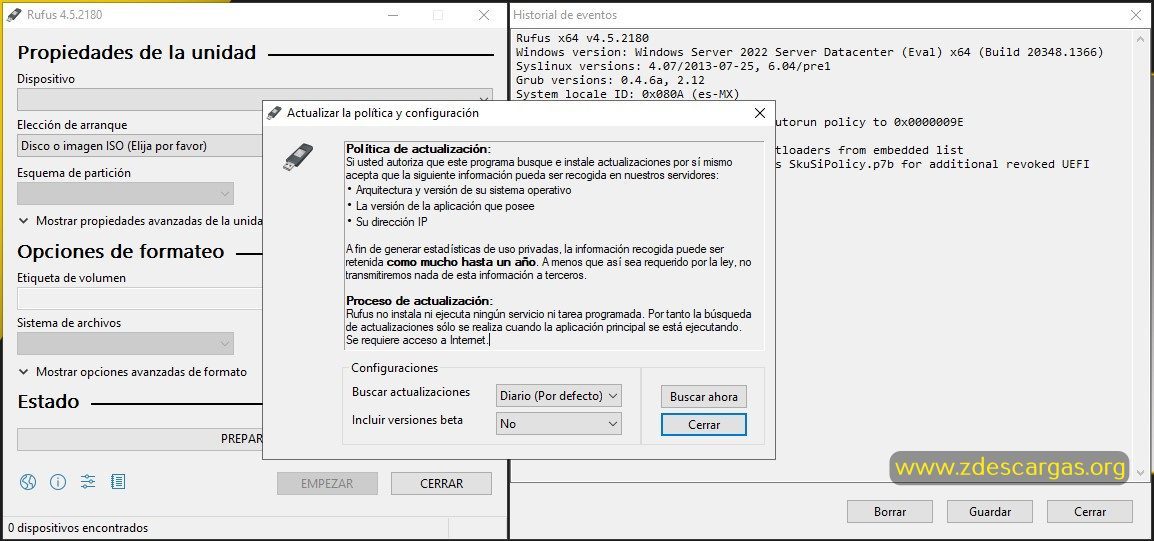The width and height of the screenshot is (1154, 541).
Task: Click Cerrar in the update policy dialog
Action: click(x=704, y=425)
